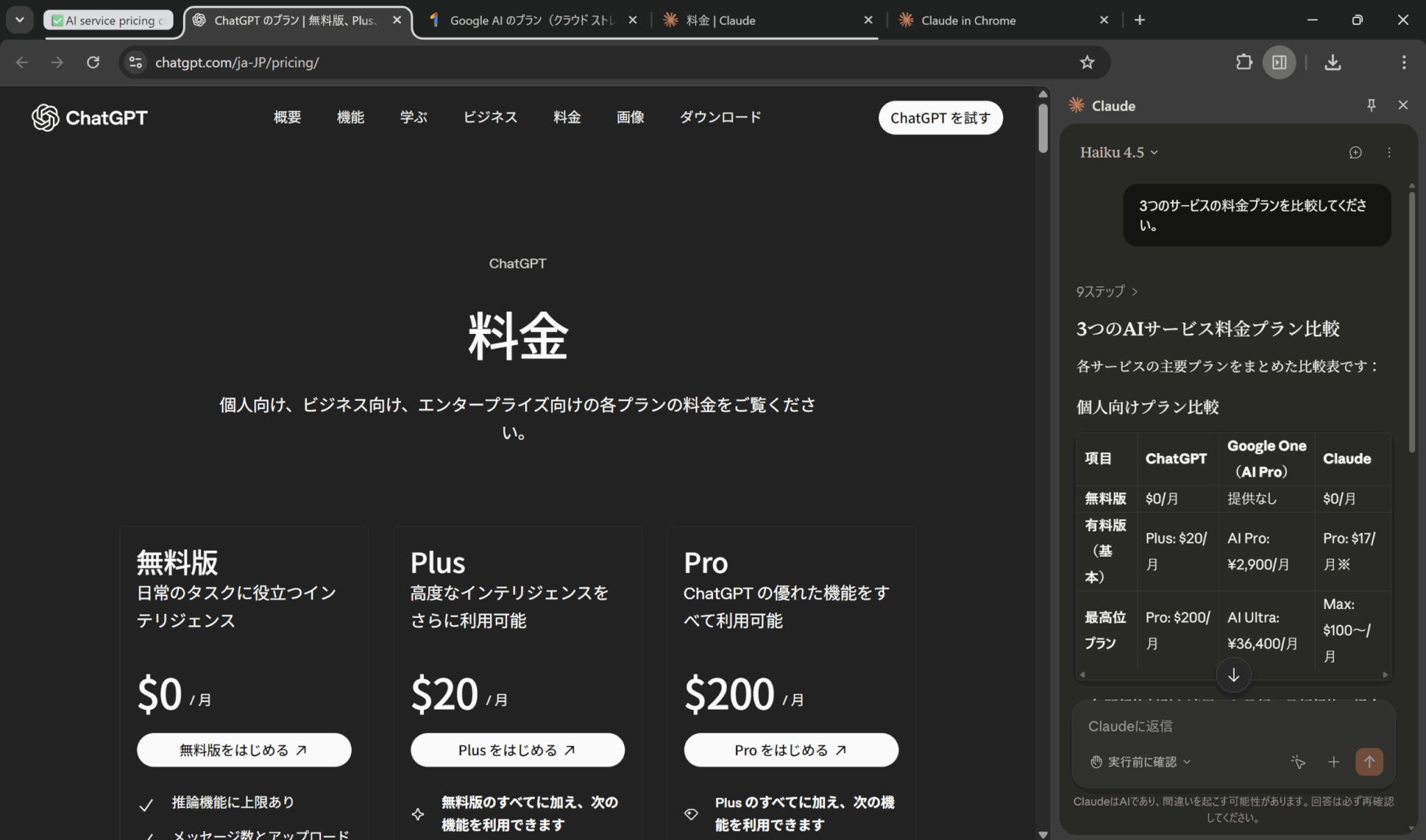Open the 実行前に確認 permission dropdown
This screenshot has width=1426, height=840.
(x=1141, y=761)
